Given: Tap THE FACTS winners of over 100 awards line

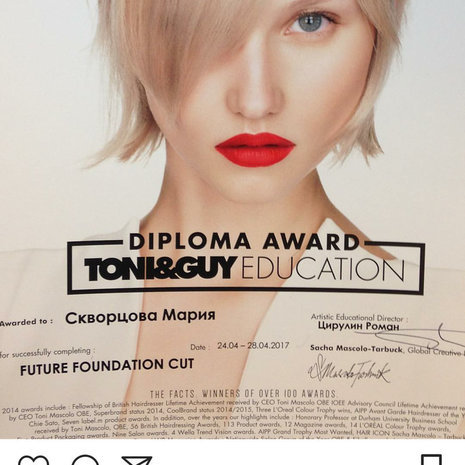Looking at the screenshot, I should point(243,394).
